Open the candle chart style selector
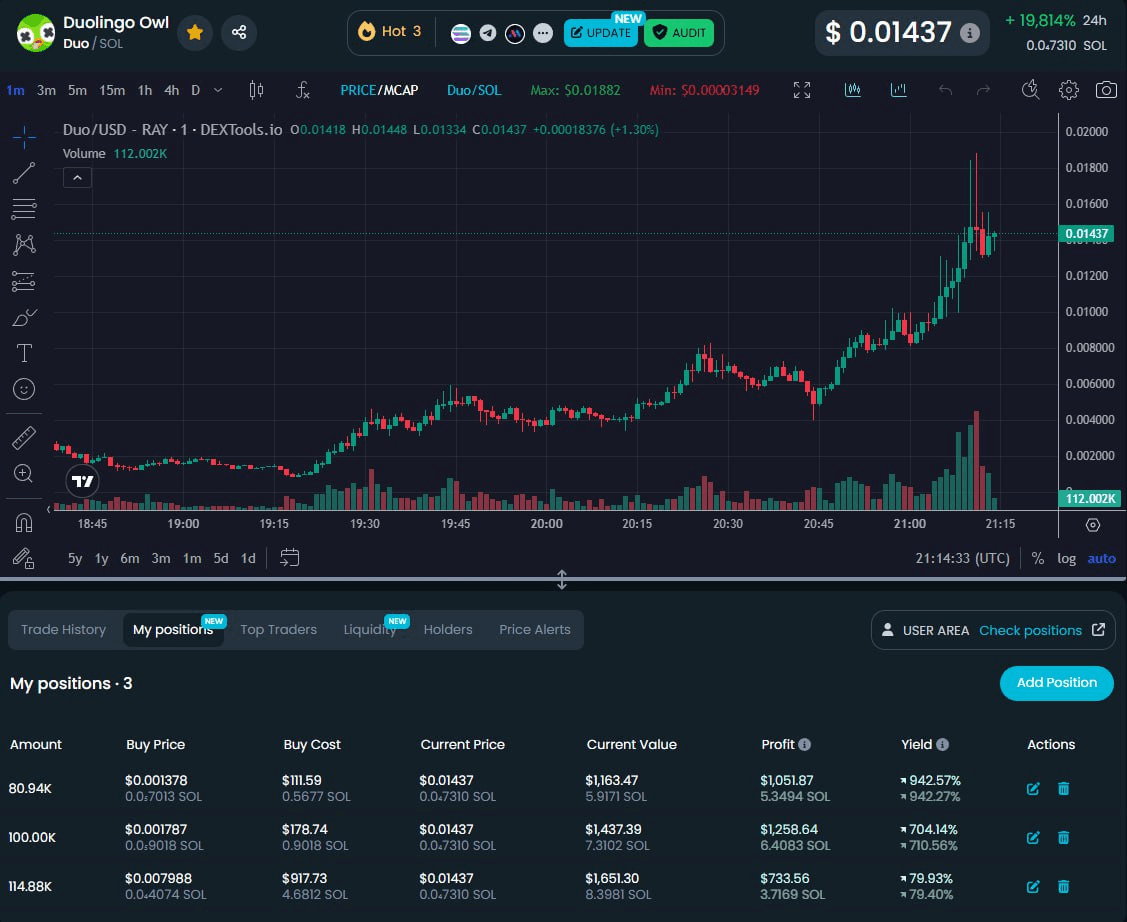 (x=256, y=90)
